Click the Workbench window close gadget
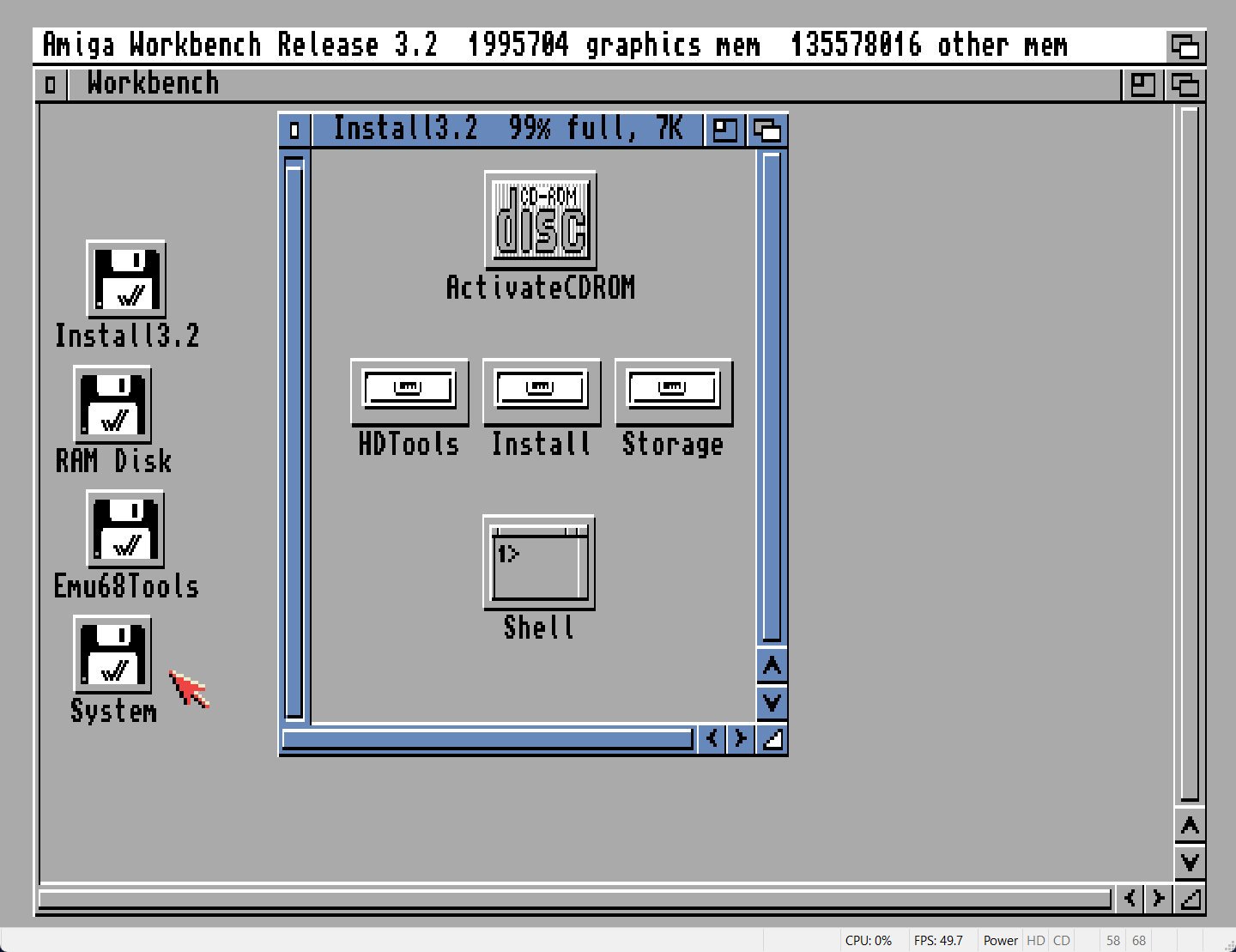The height and width of the screenshot is (952, 1236). pos(51,85)
